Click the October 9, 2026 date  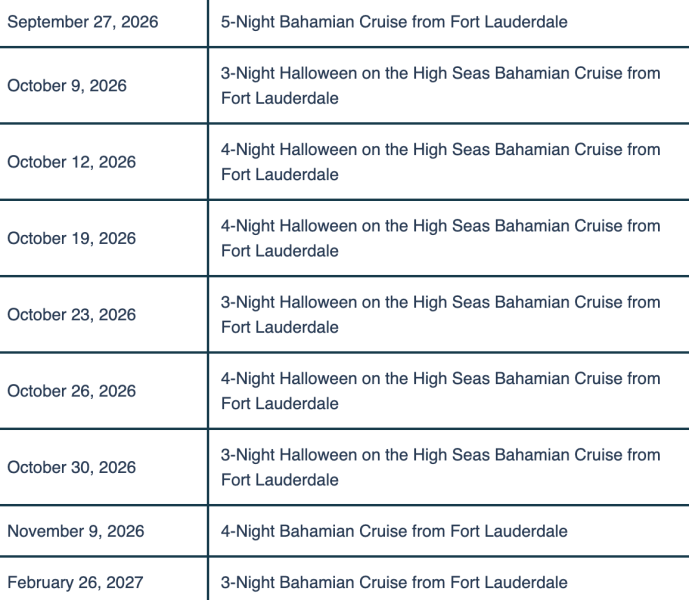click(67, 86)
